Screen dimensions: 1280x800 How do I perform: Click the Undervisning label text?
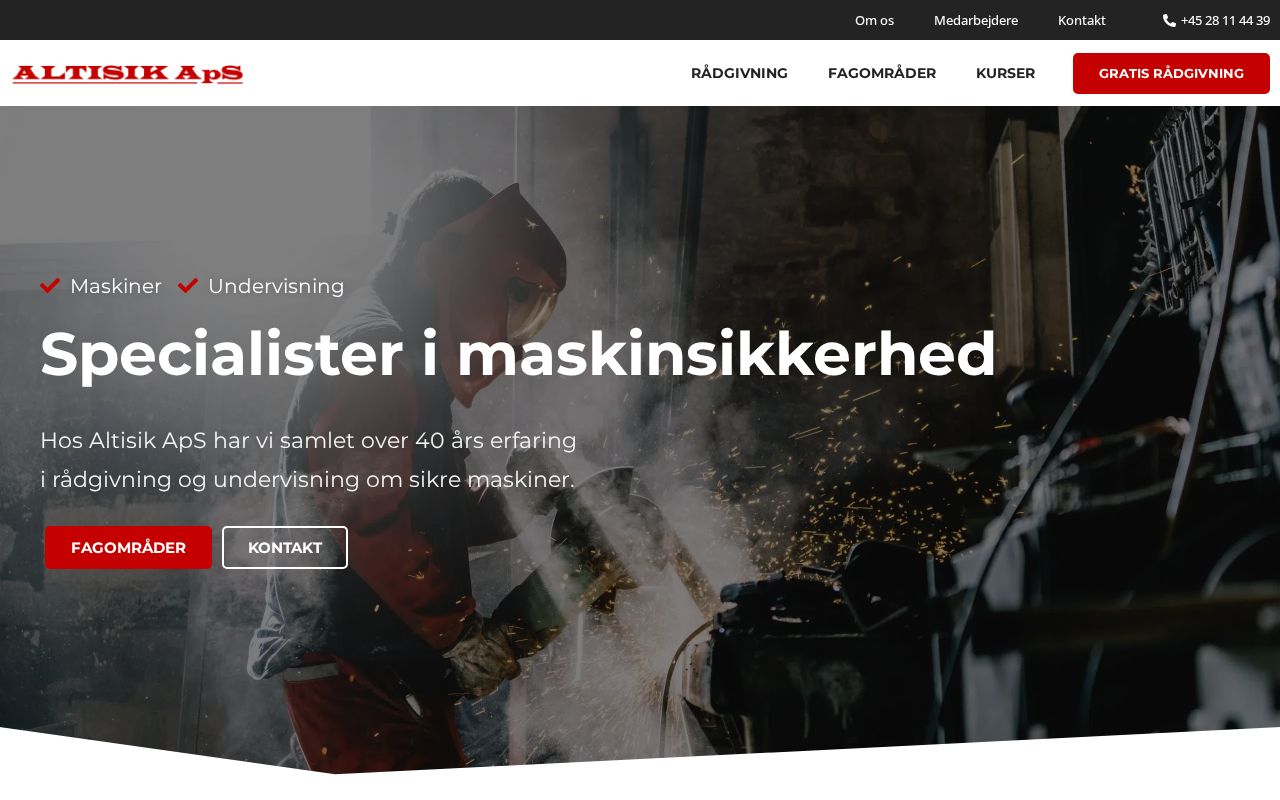[x=276, y=286]
